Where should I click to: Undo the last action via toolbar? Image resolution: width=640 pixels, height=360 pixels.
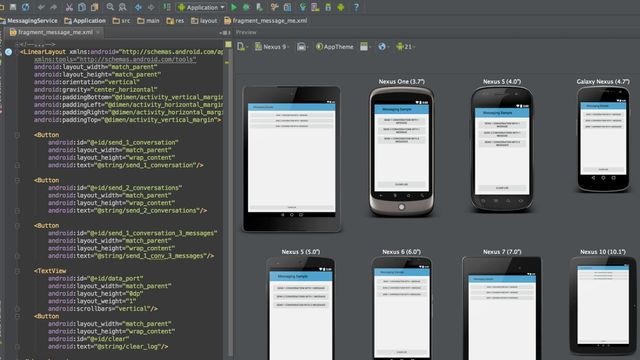click(x=41, y=7)
